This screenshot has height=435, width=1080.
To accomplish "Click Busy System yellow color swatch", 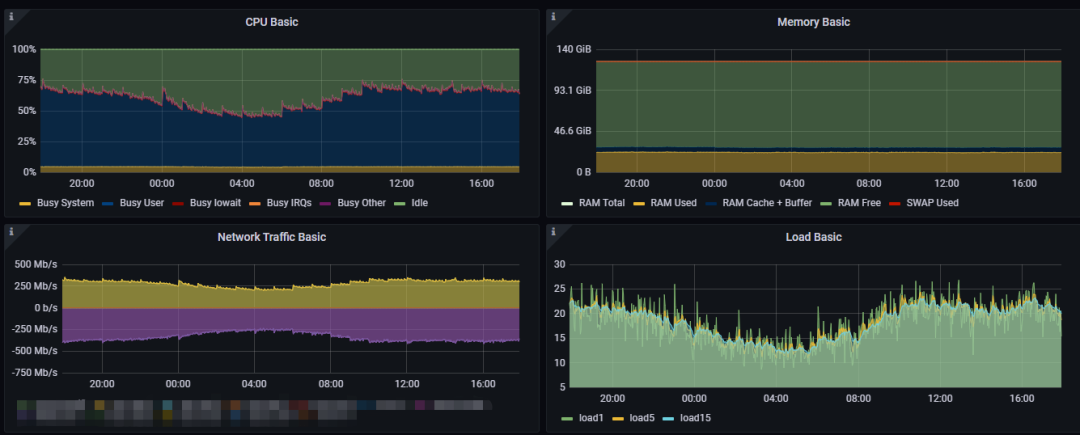I will (x=25, y=204).
